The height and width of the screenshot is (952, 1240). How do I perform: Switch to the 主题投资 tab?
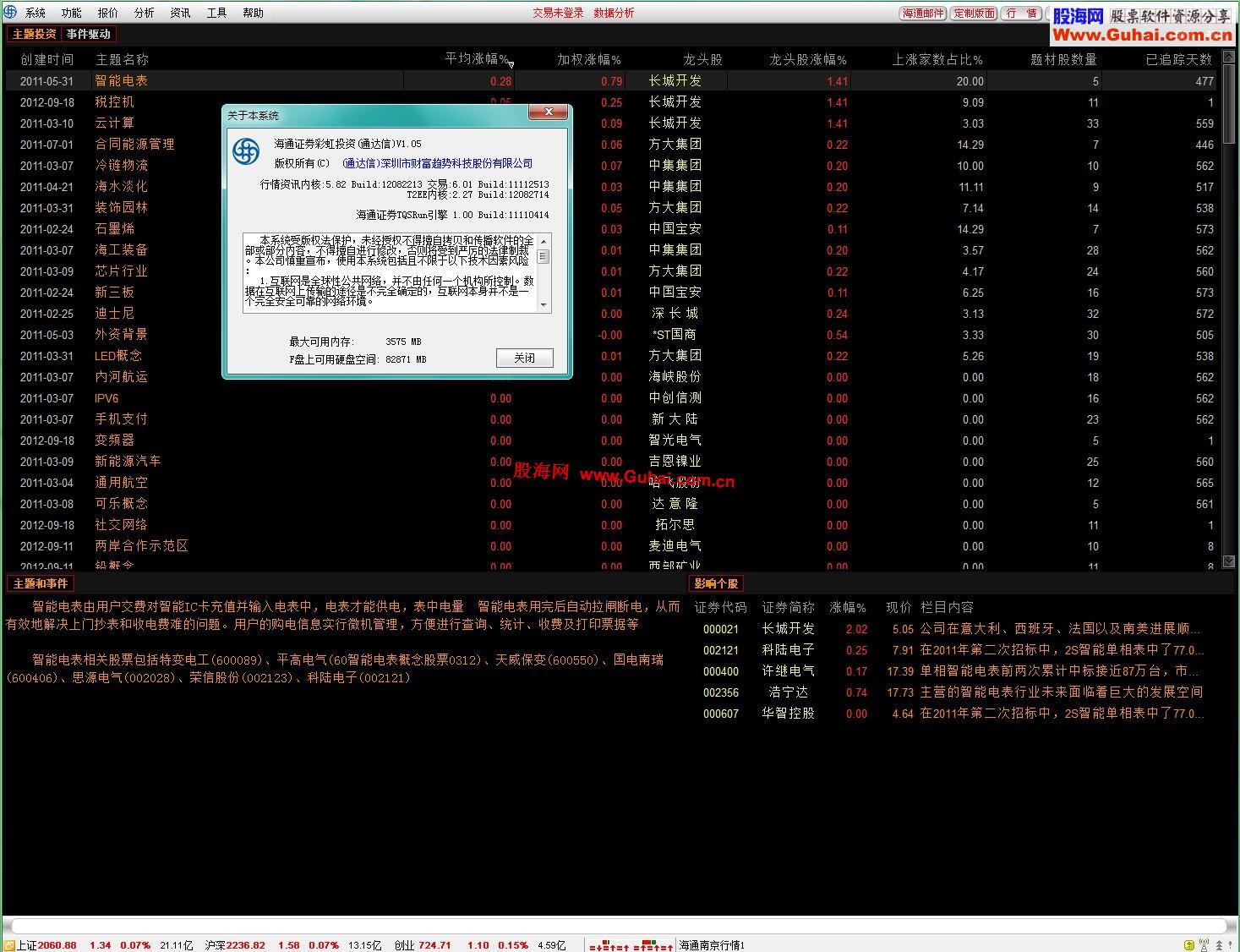coord(34,34)
